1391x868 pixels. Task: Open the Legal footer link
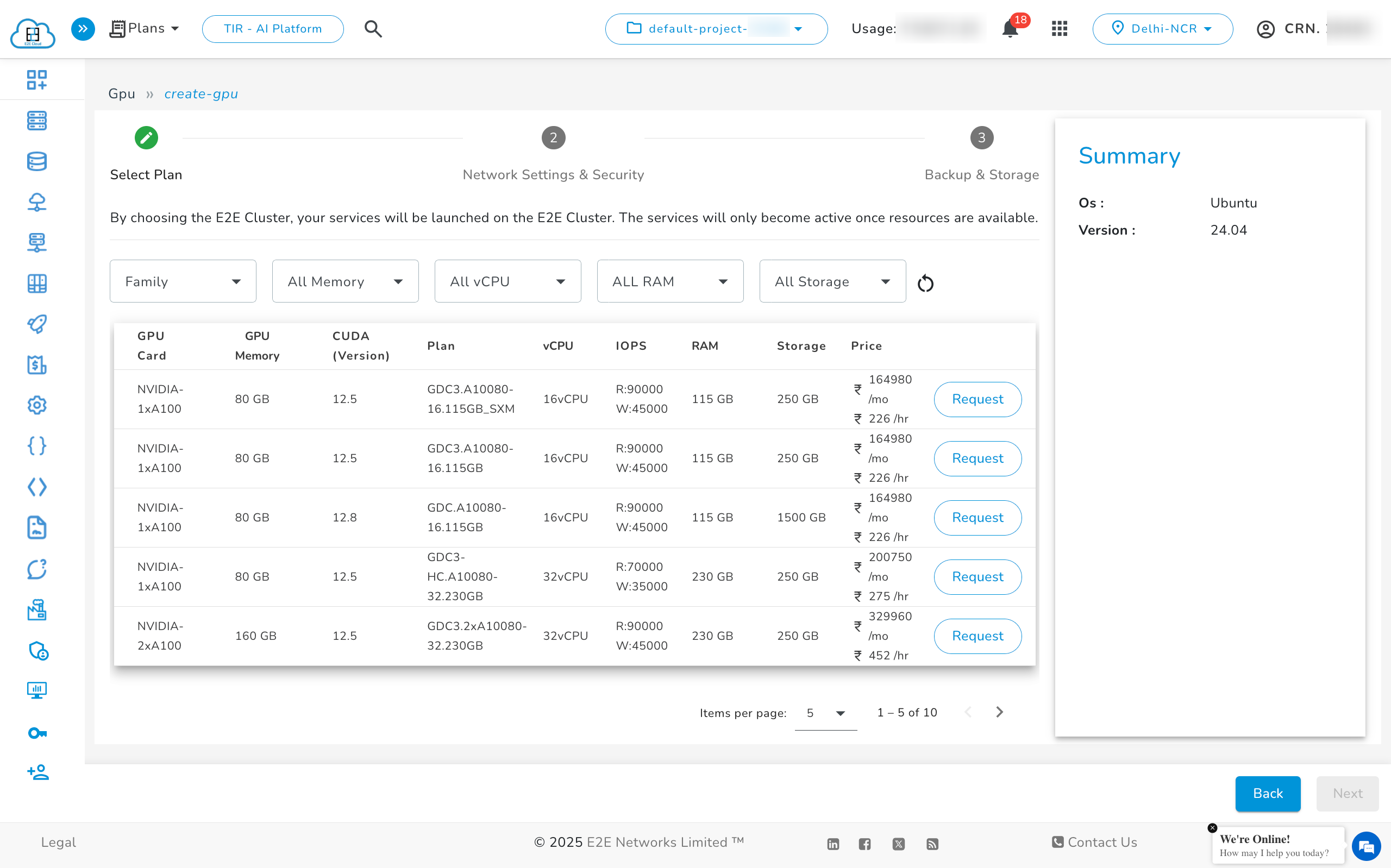58,842
